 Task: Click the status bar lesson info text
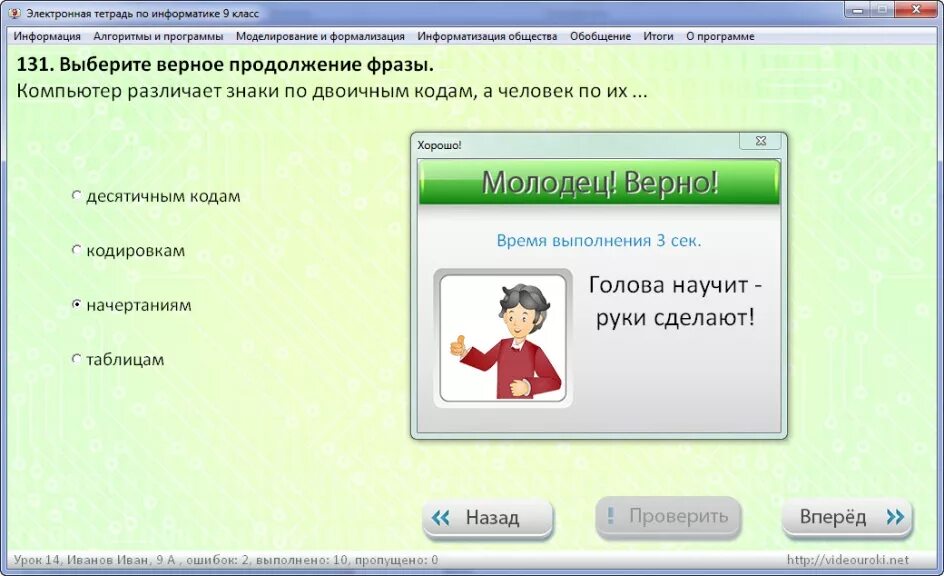pos(226,560)
